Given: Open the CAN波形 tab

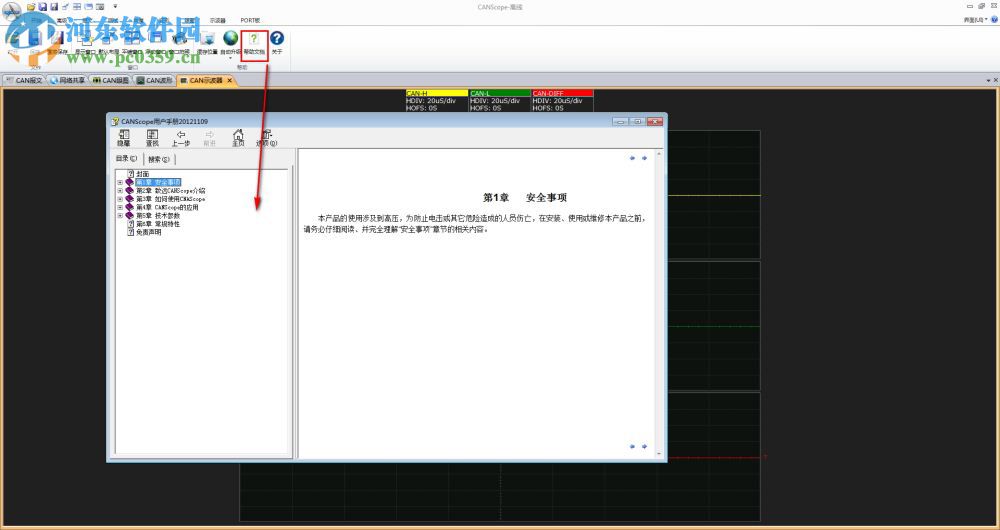Looking at the screenshot, I should tap(154, 80).
